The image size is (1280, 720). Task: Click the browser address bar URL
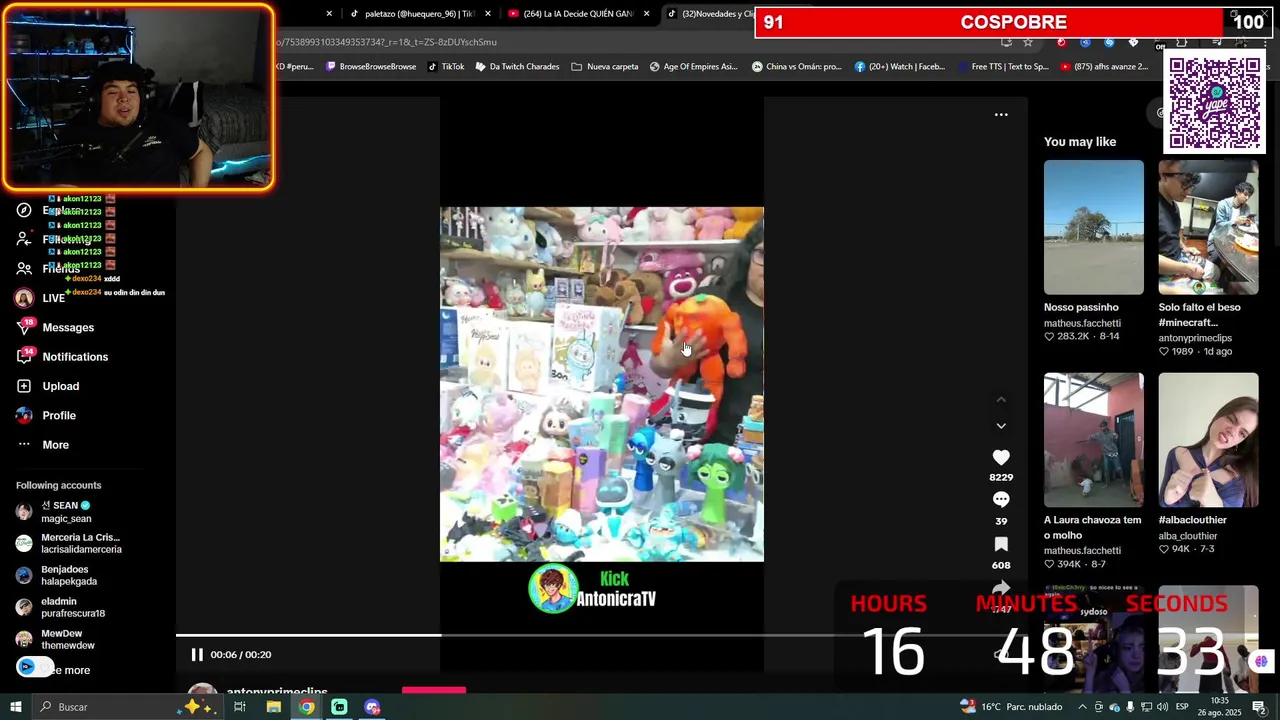point(388,42)
